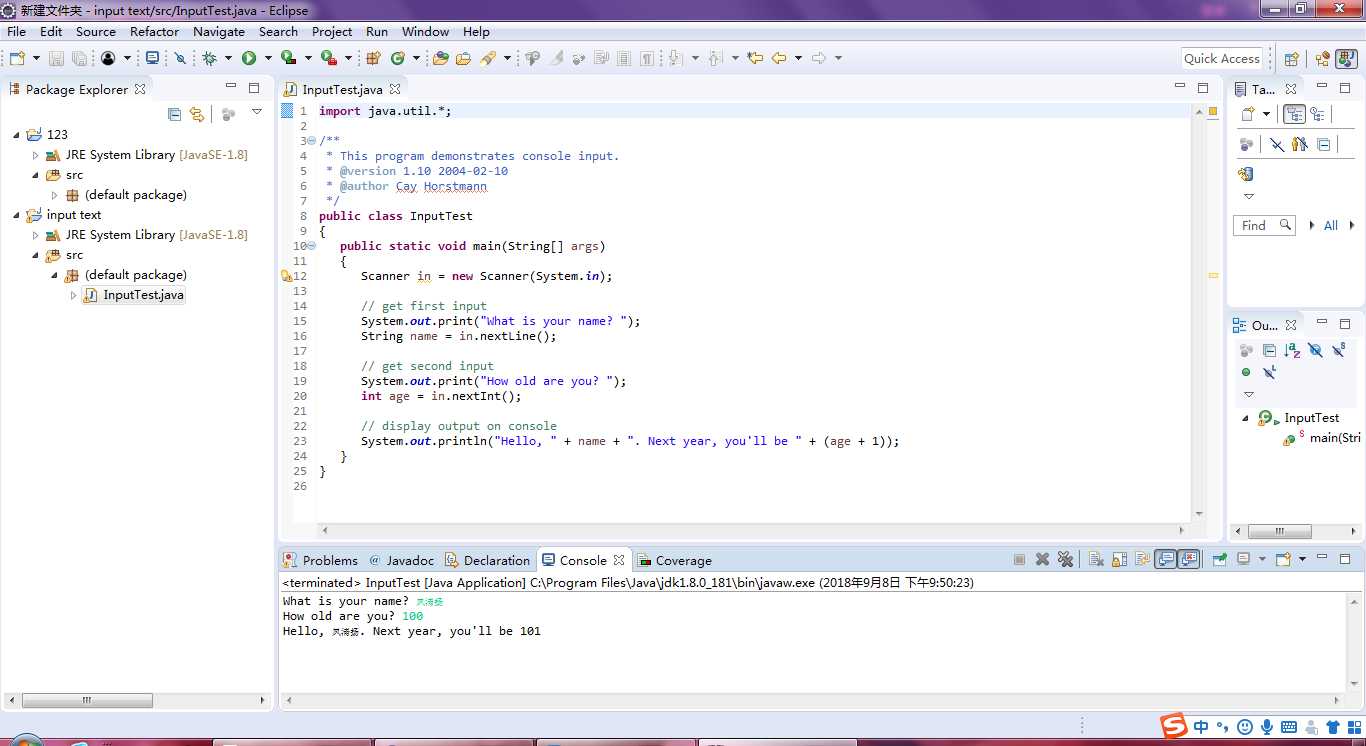
Task: Switch to the Javadoc tab
Action: pos(401,560)
